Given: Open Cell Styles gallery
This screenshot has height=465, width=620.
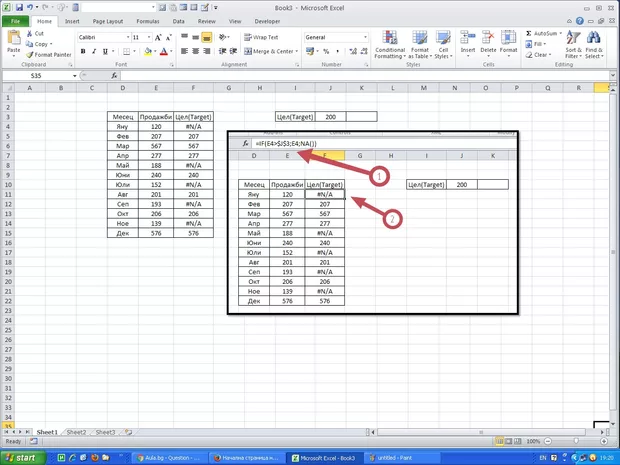Looking at the screenshot, I should [x=443, y=45].
